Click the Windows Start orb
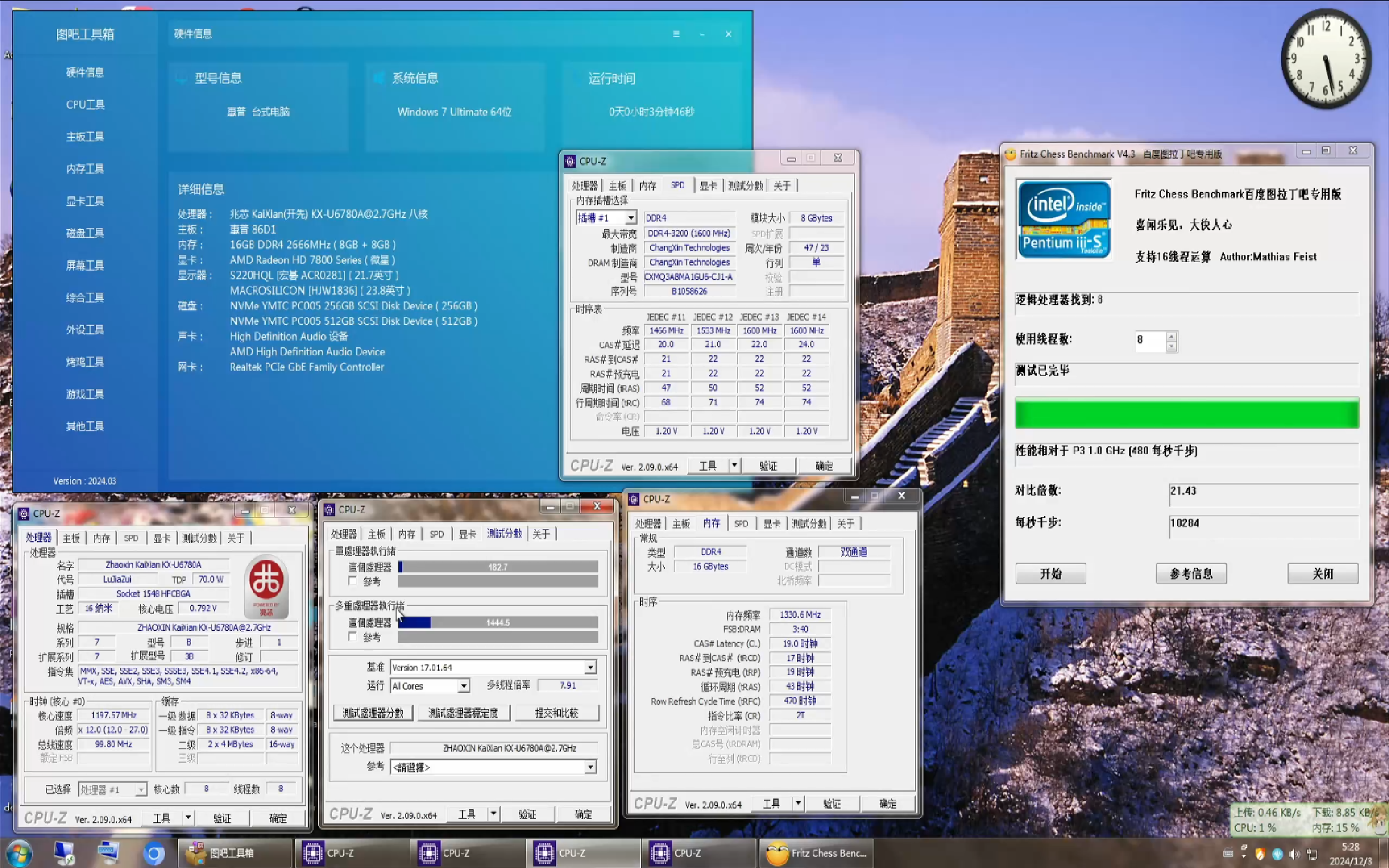Viewport: 1389px width, 868px height. [x=19, y=854]
